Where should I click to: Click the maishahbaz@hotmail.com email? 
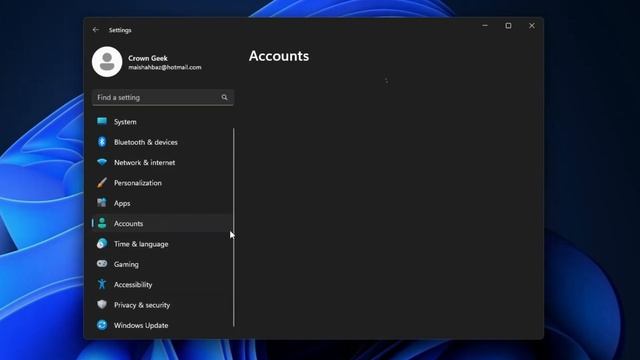(165, 67)
